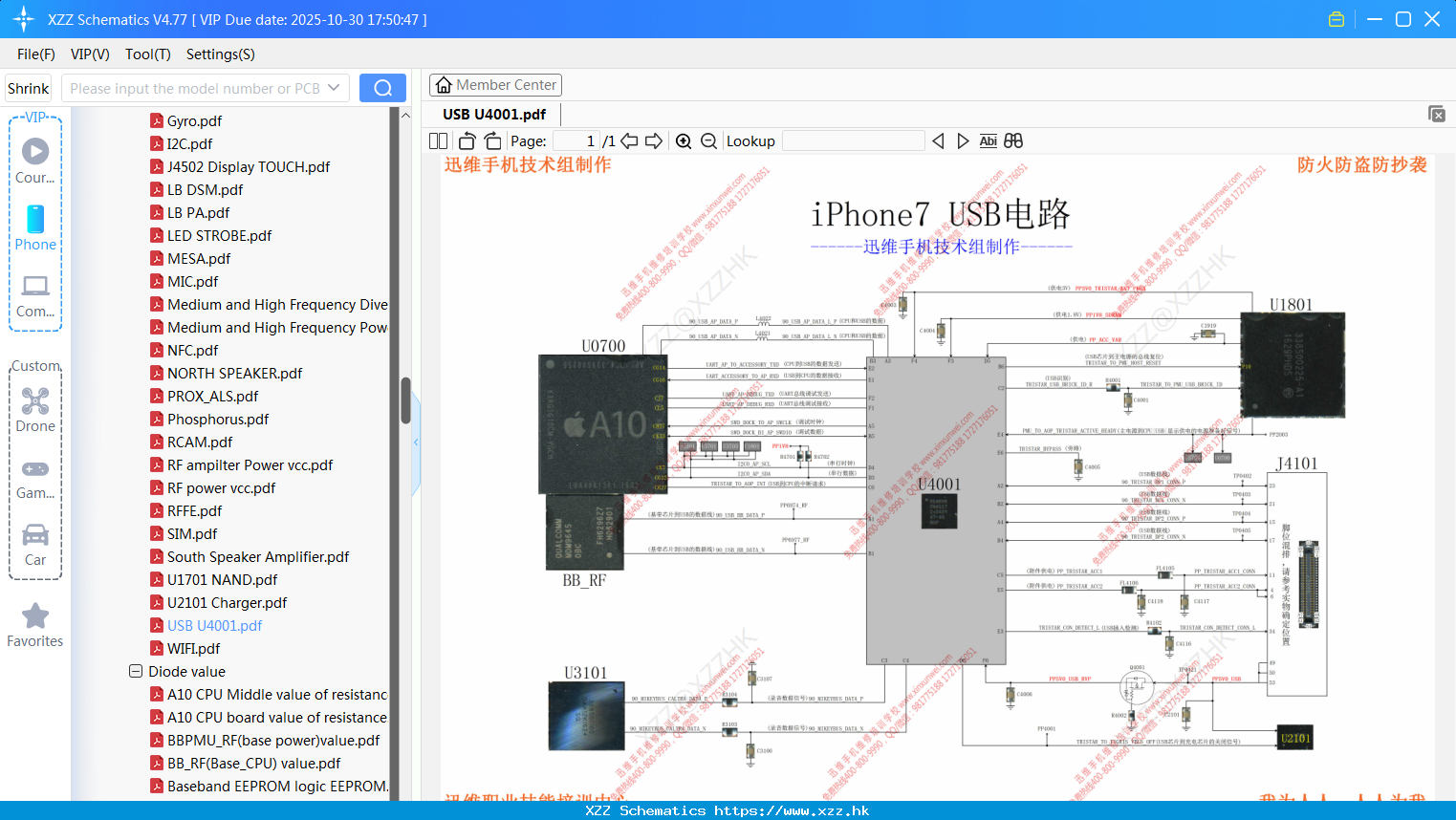Click the Lookup search field

(x=853, y=140)
